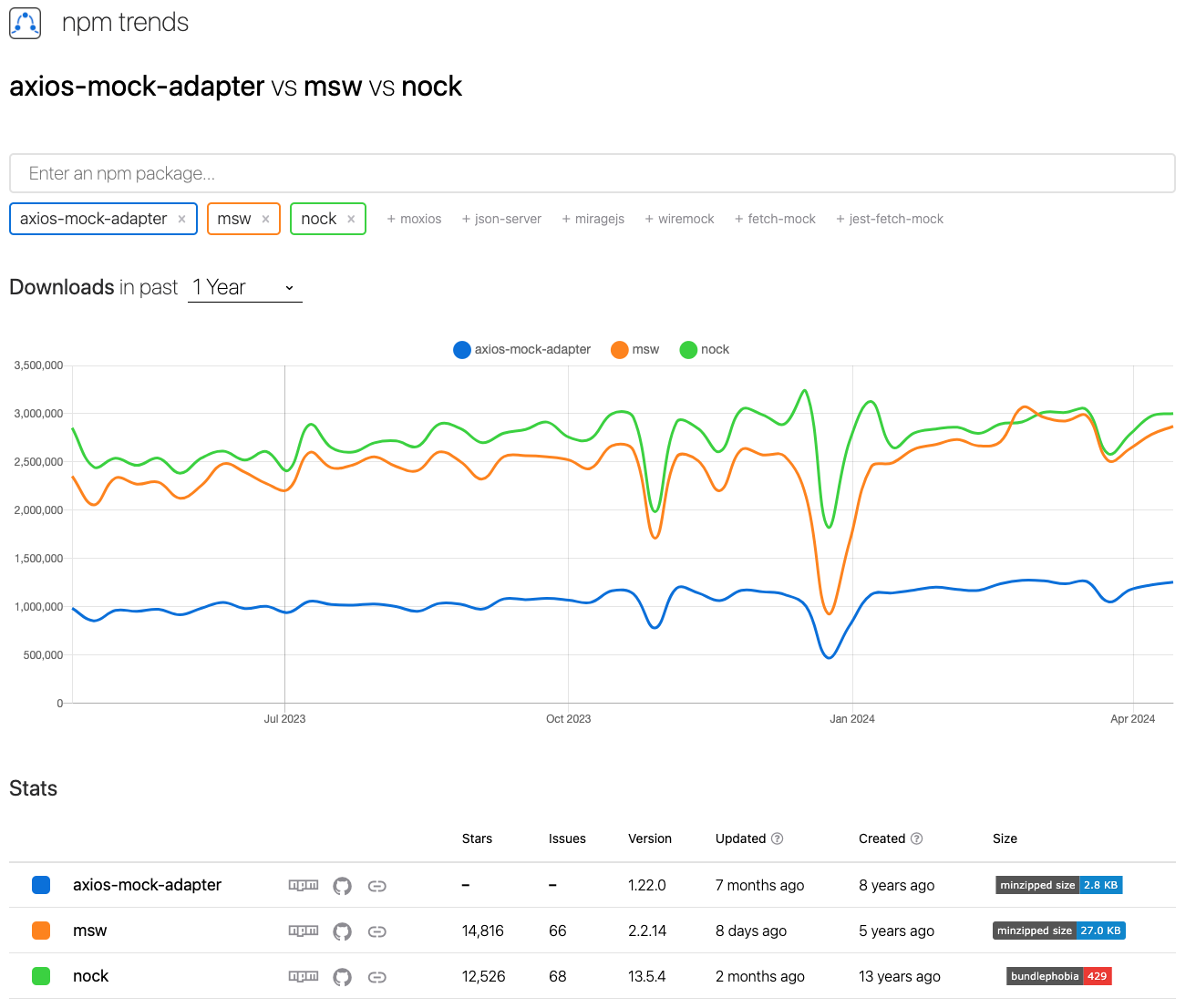Add wiremock suggestion to comparison
1196x1008 pixels.
679,219
